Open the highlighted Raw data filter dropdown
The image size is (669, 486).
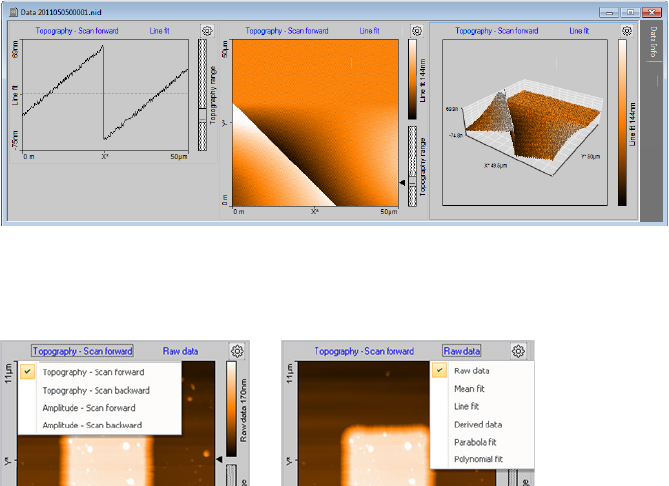pyautogui.click(x=462, y=351)
